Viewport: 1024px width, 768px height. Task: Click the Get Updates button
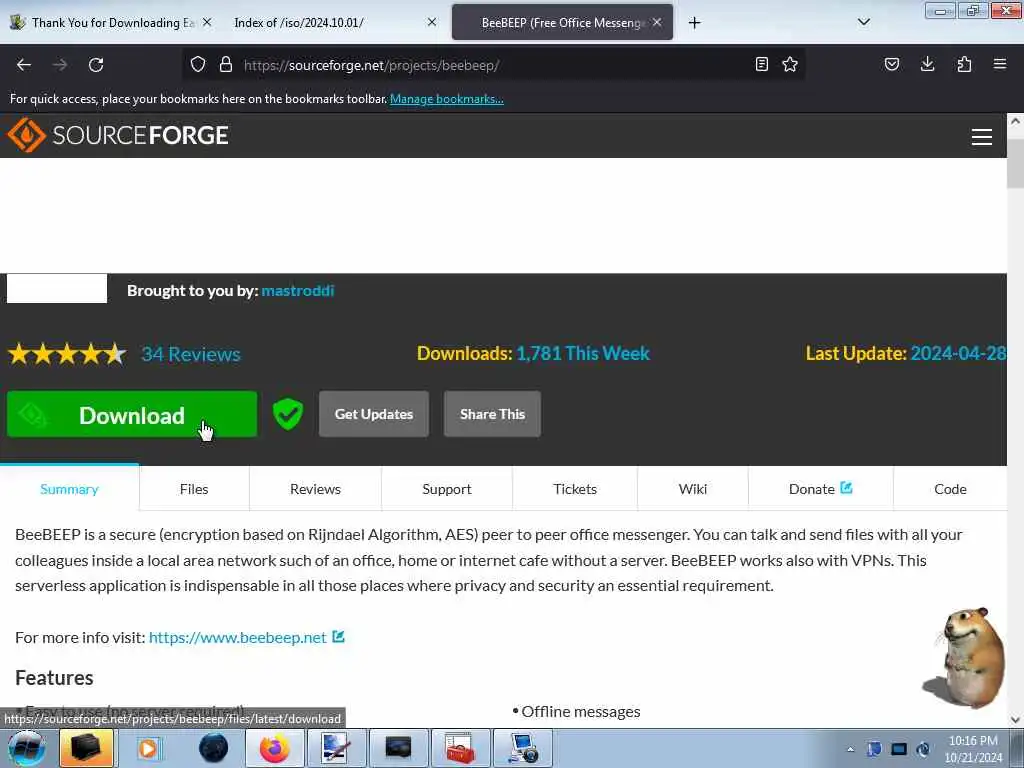point(374,414)
